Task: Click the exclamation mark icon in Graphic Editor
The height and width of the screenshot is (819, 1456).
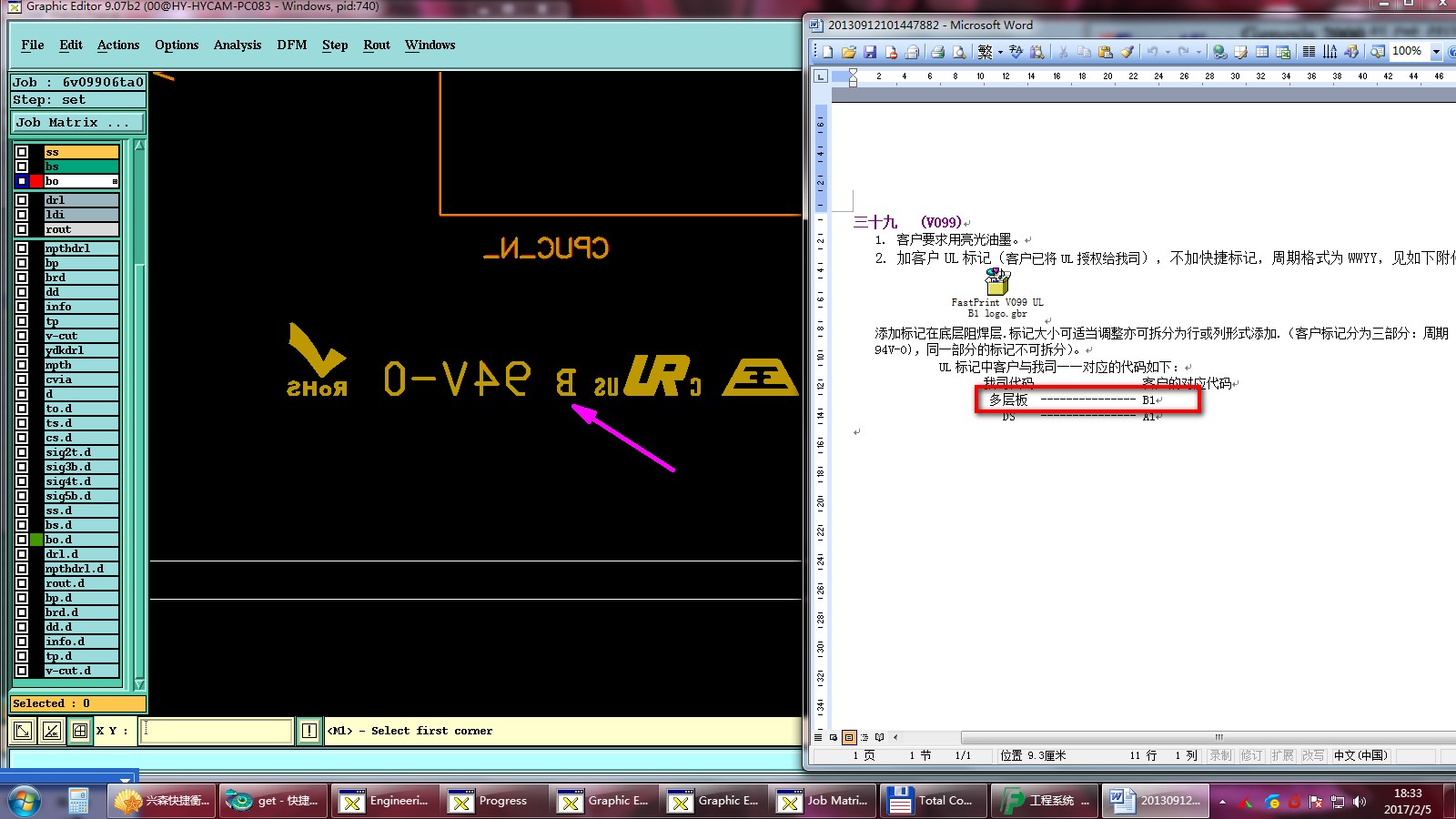Action: coord(309,730)
